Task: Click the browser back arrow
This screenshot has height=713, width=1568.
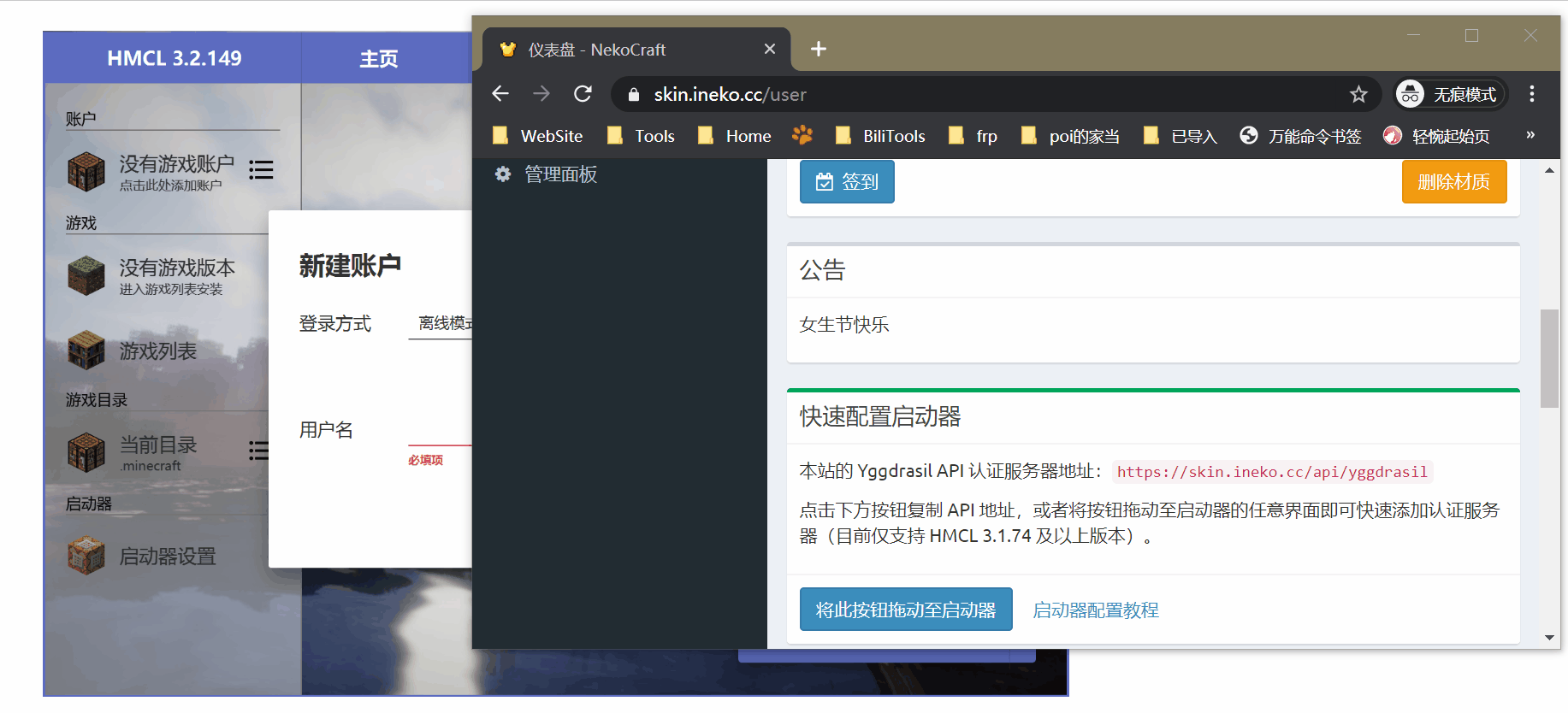Action: tap(500, 94)
